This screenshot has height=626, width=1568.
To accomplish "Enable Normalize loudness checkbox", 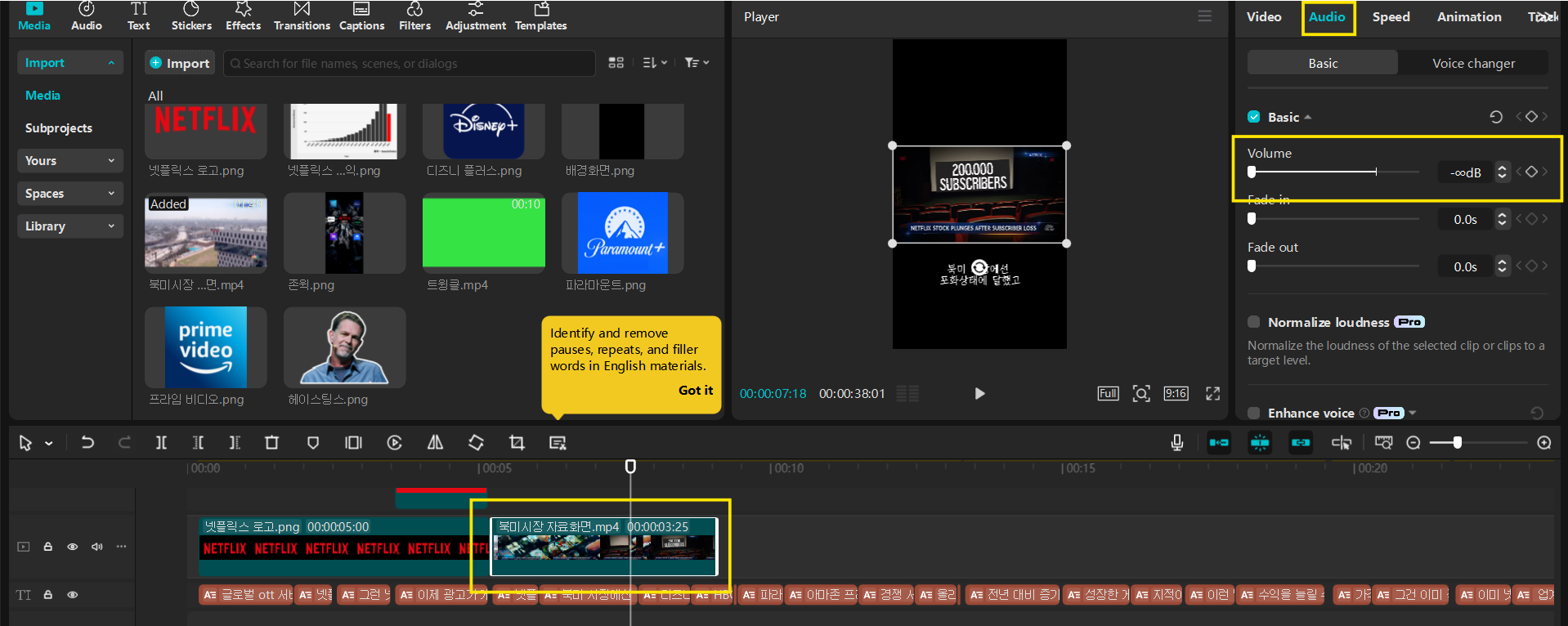I will (x=1253, y=322).
